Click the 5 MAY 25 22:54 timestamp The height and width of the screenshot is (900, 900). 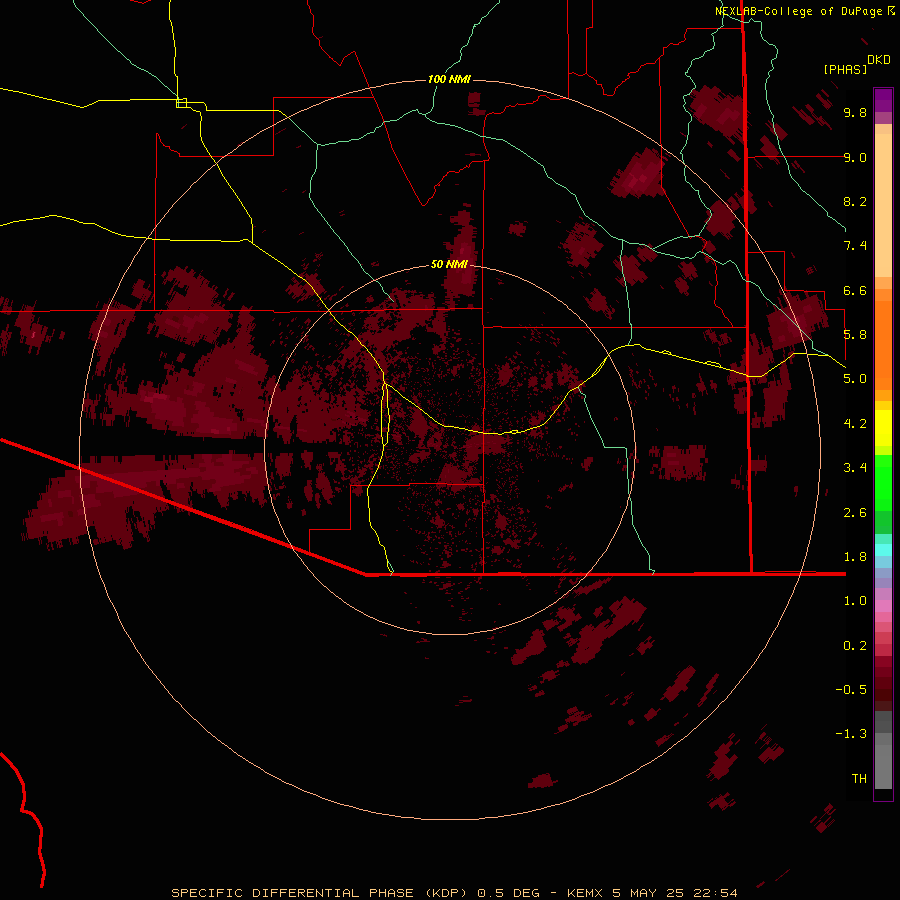point(674,893)
